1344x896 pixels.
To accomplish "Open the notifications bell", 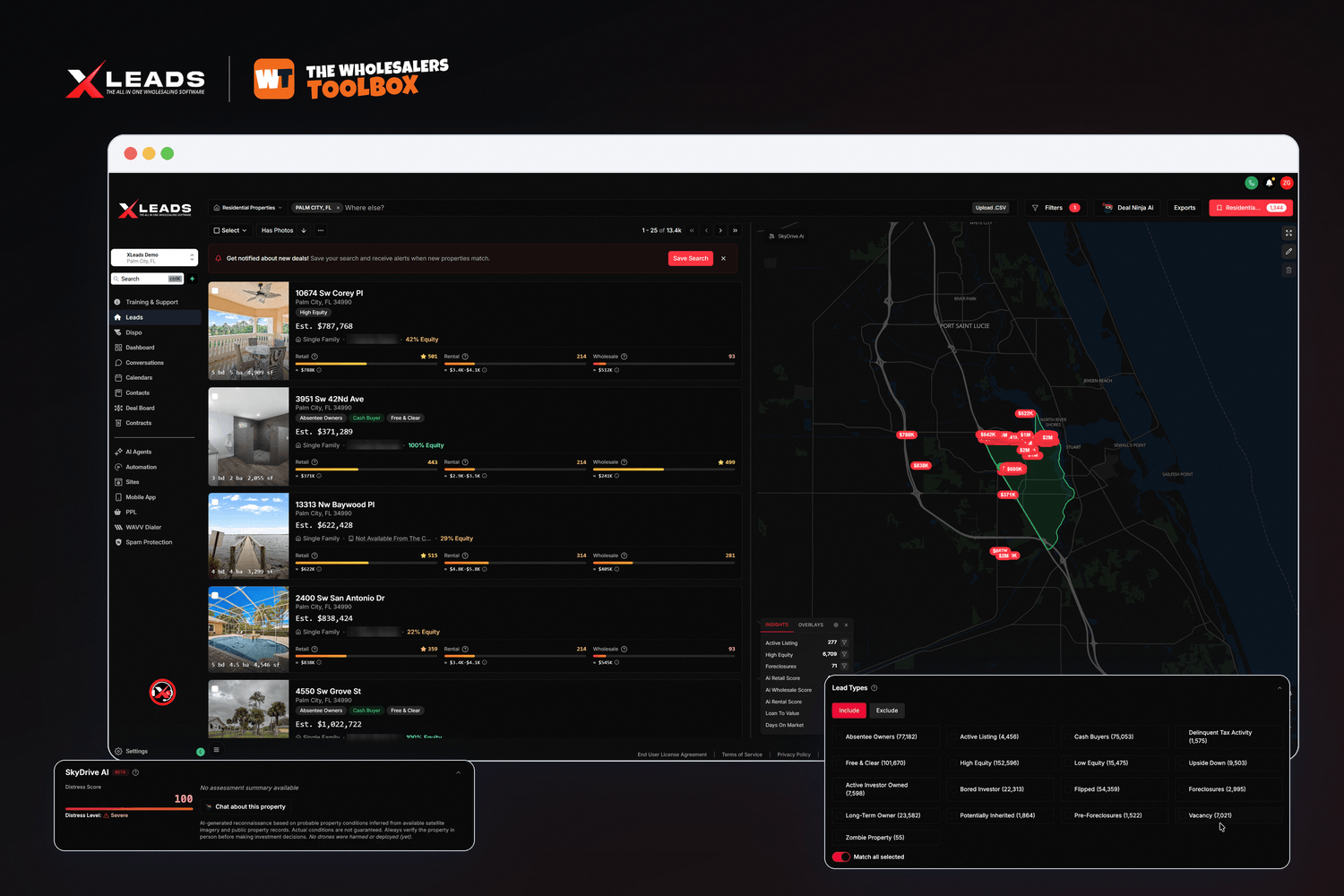I will 1270,183.
